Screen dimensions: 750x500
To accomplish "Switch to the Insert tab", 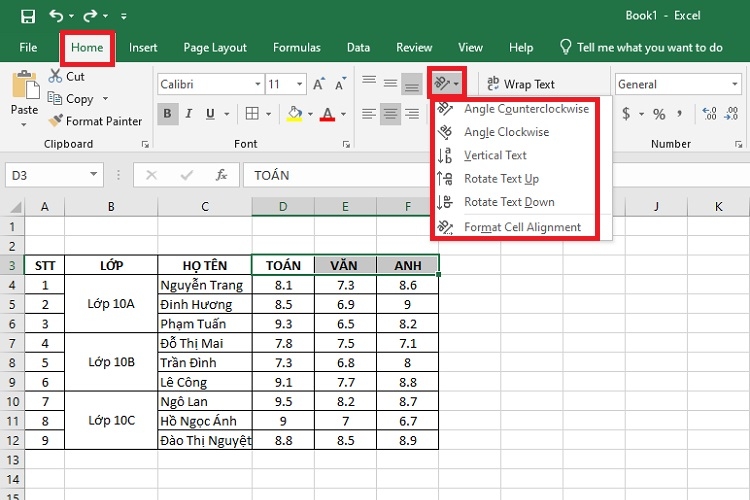I will (x=143, y=47).
